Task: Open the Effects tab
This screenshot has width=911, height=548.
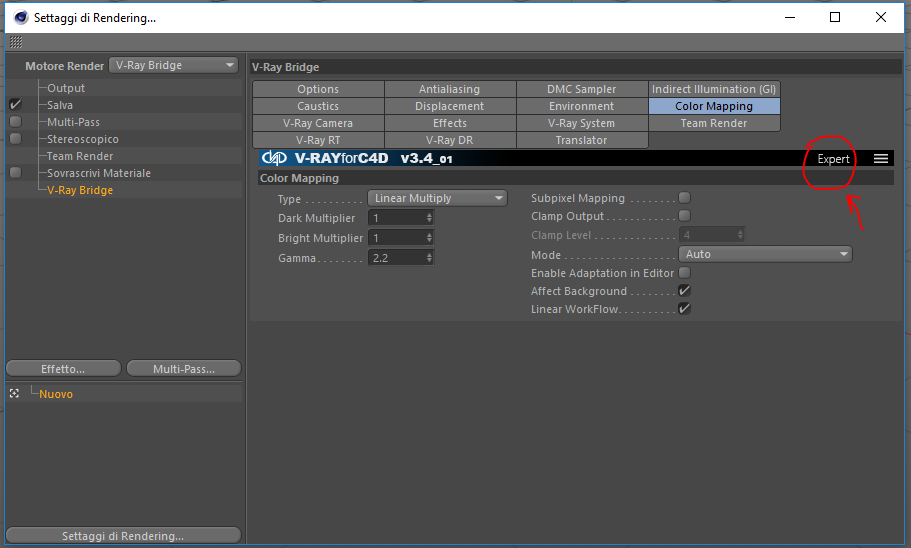Action: click(450, 123)
